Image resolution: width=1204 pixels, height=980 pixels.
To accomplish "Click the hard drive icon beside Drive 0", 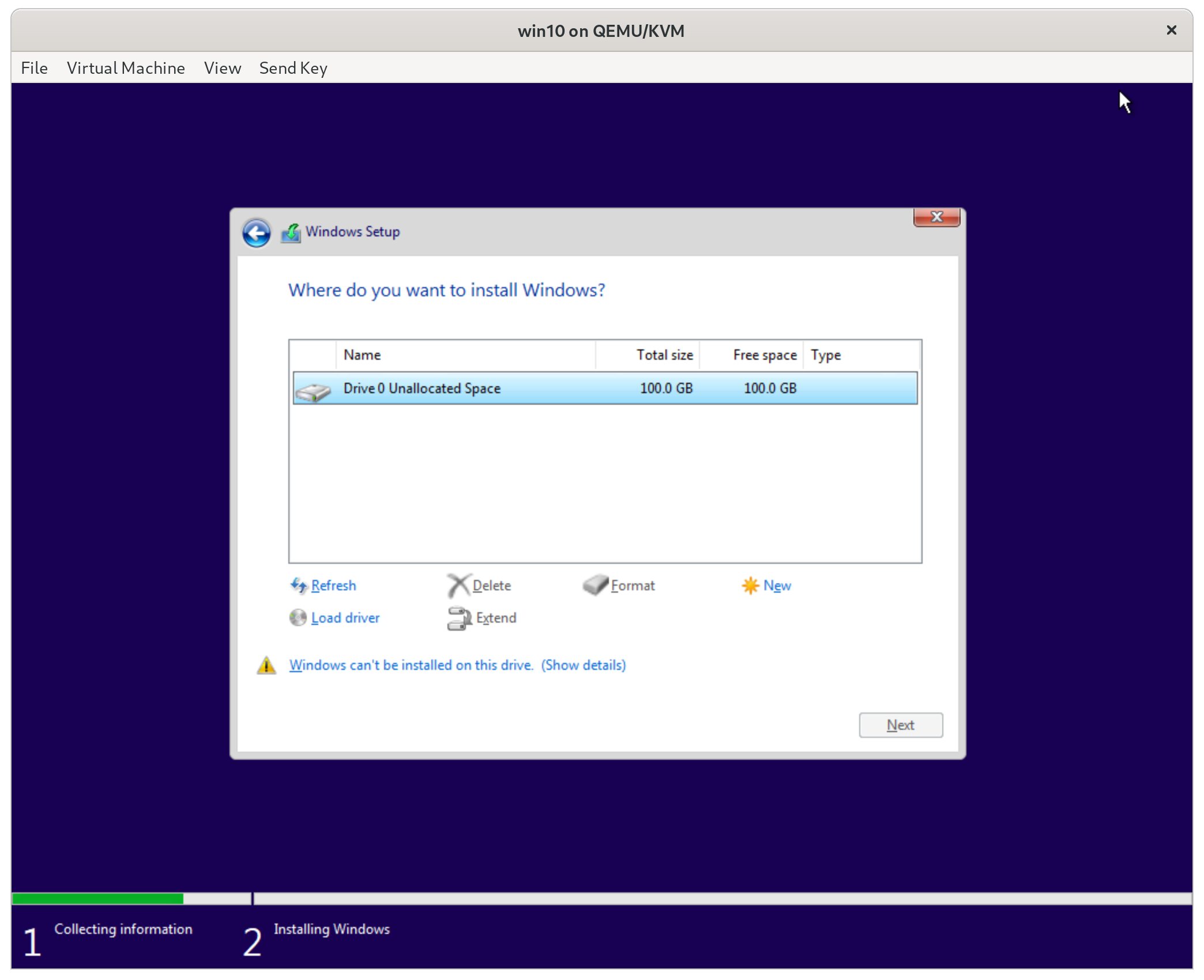I will point(313,388).
